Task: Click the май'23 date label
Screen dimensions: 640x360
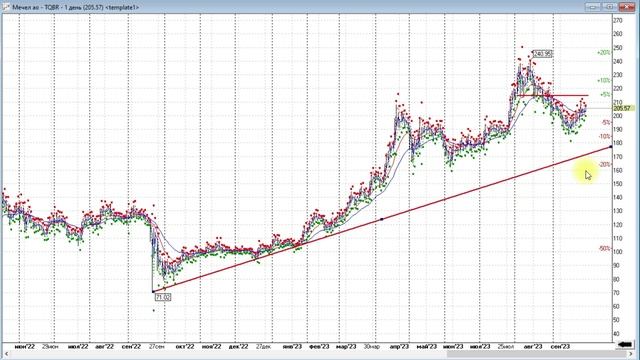Action: coord(427,346)
